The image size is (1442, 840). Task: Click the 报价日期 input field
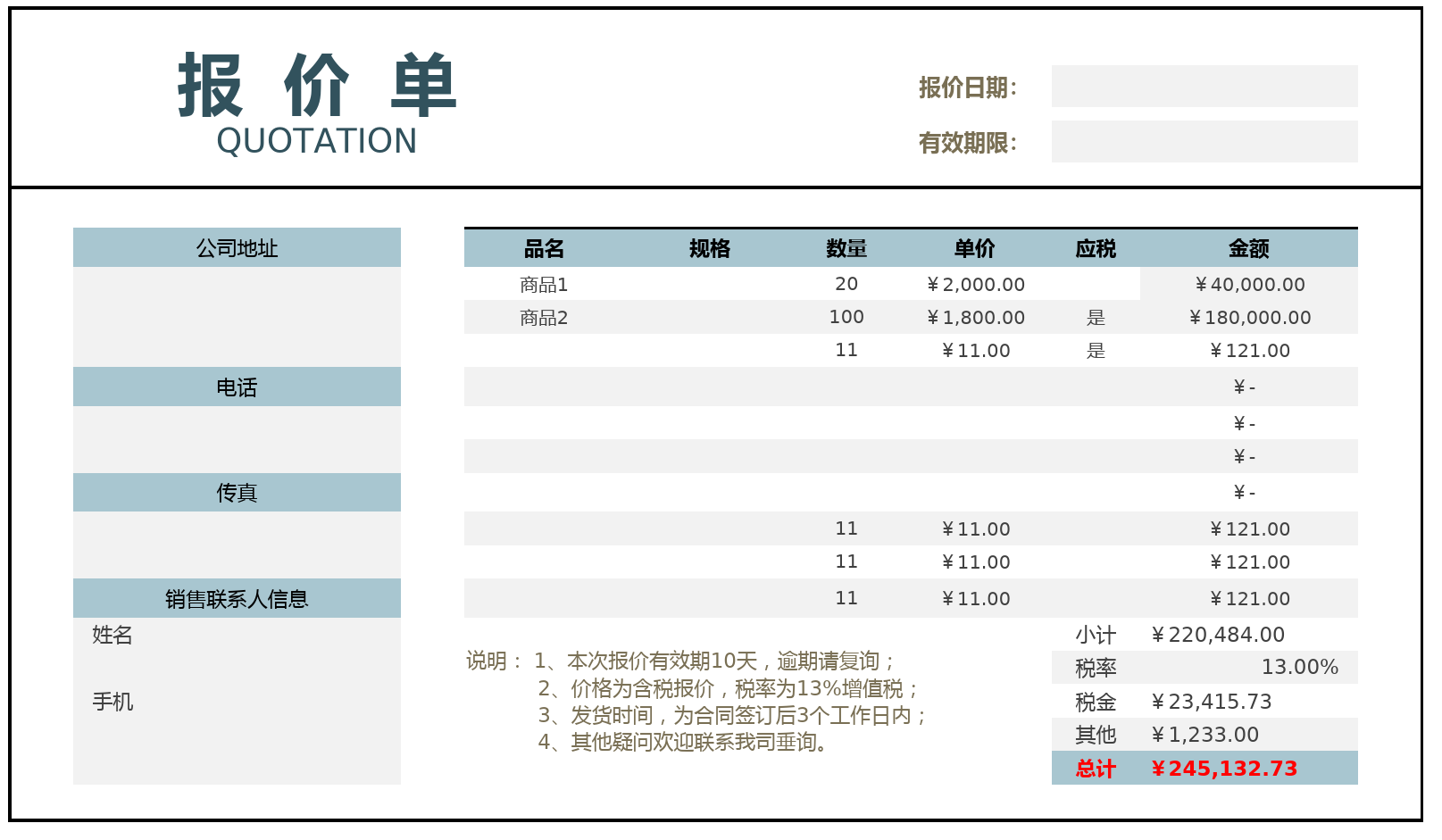point(1204,87)
